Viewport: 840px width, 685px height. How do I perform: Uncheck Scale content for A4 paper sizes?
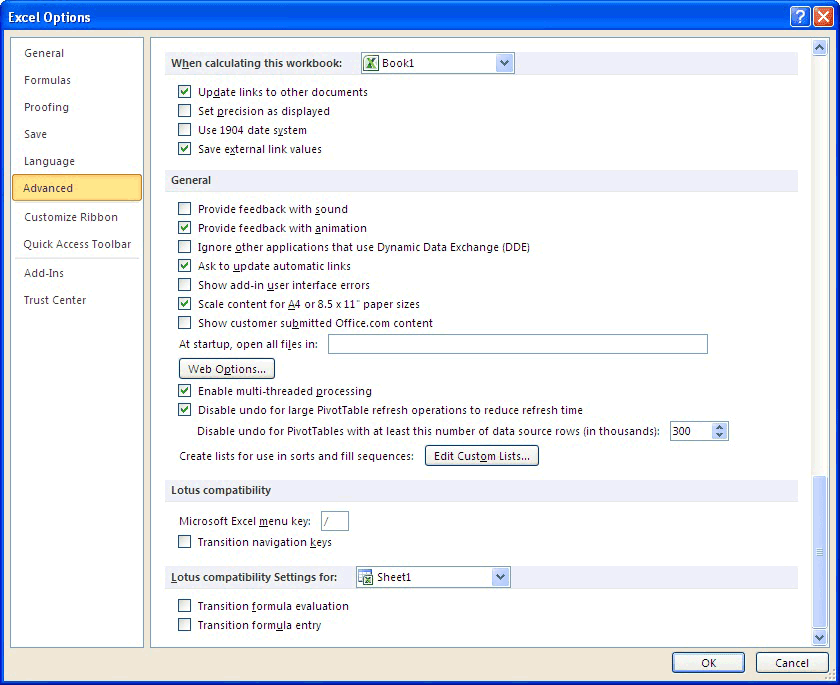184,304
